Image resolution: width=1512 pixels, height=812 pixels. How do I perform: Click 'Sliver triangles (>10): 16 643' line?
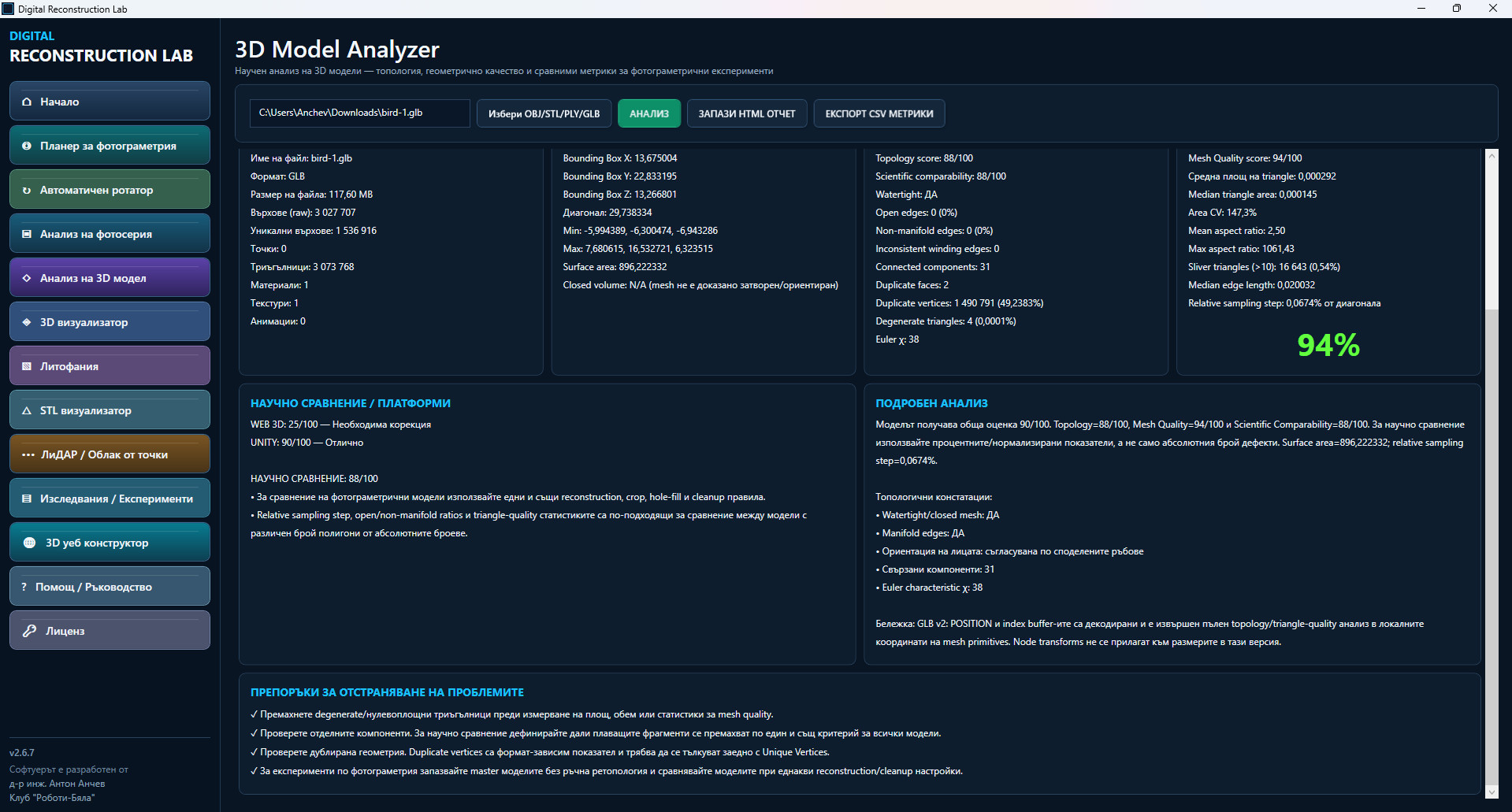click(x=1264, y=267)
